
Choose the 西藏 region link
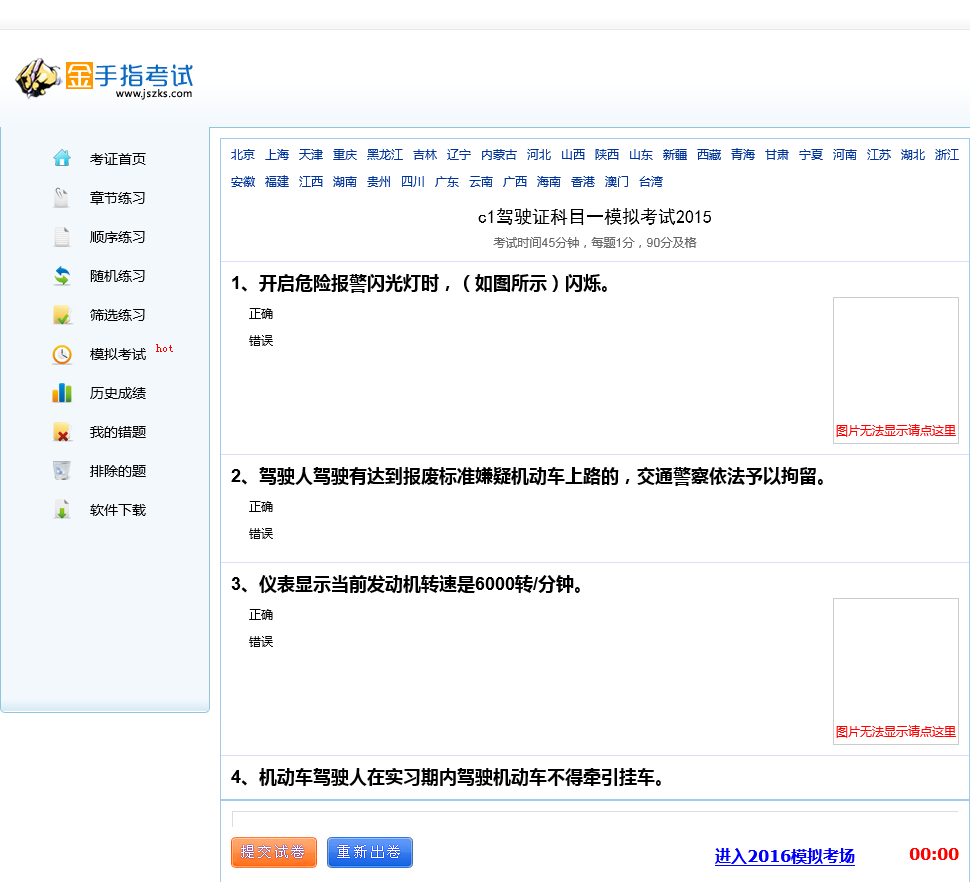coord(709,155)
